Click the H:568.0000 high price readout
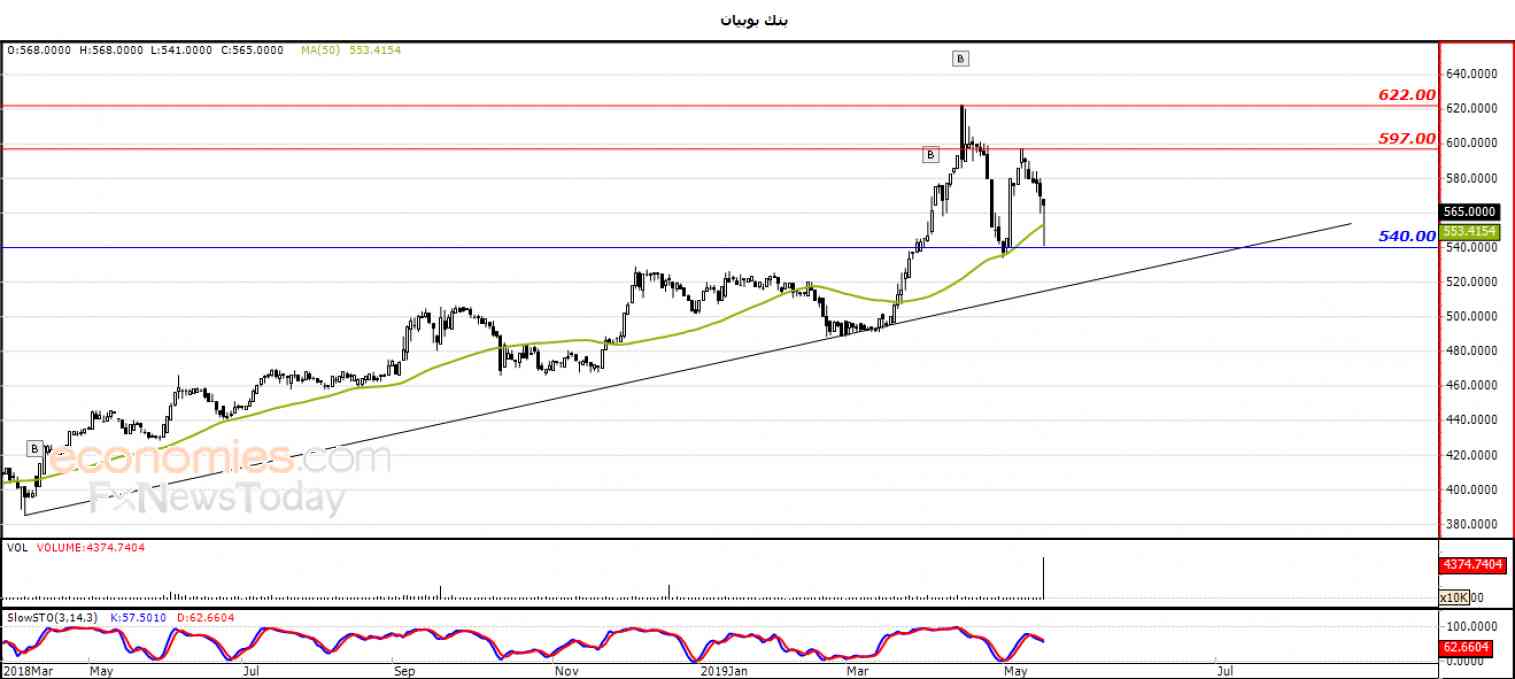Viewport: 1515px width, 679px height. point(112,49)
